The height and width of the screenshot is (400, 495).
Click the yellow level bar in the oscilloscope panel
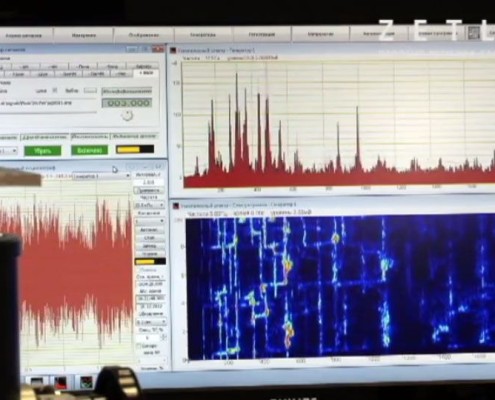tap(150, 262)
